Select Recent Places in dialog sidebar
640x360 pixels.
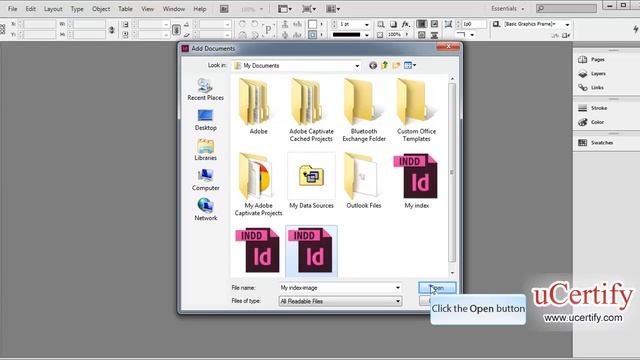click(x=205, y=89)
